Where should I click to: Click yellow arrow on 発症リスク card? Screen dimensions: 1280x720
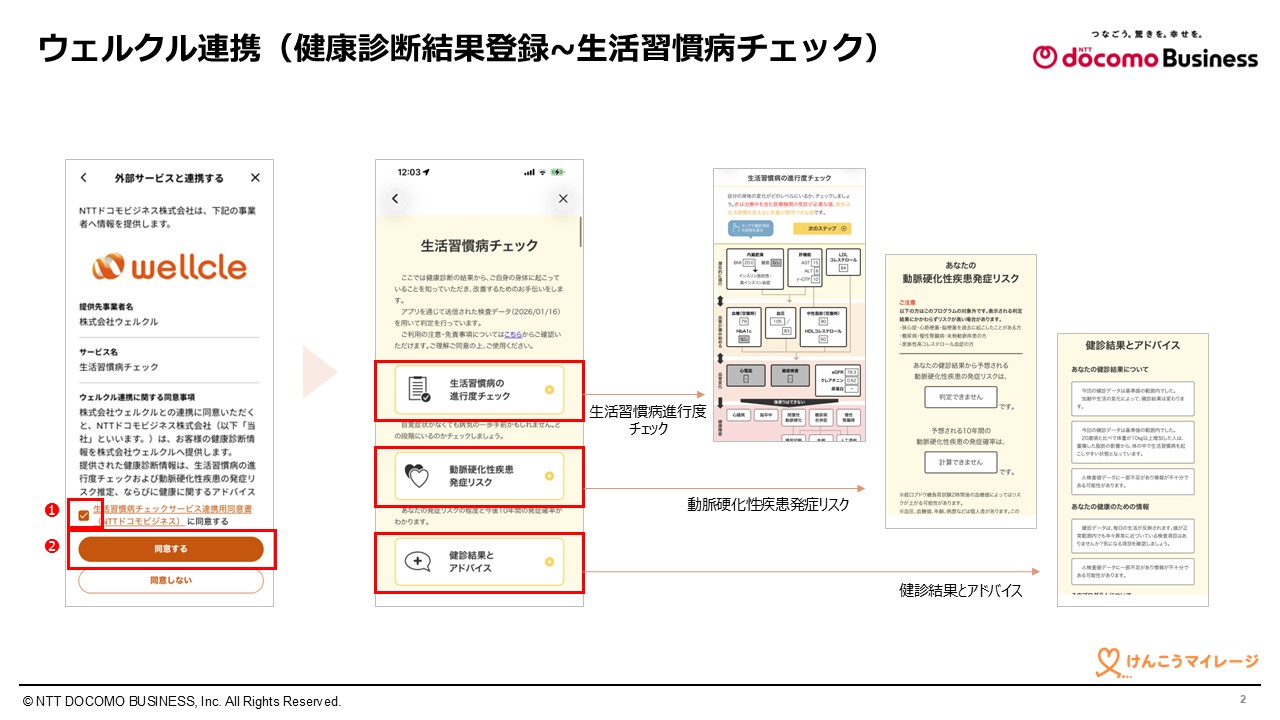[549, 476]
